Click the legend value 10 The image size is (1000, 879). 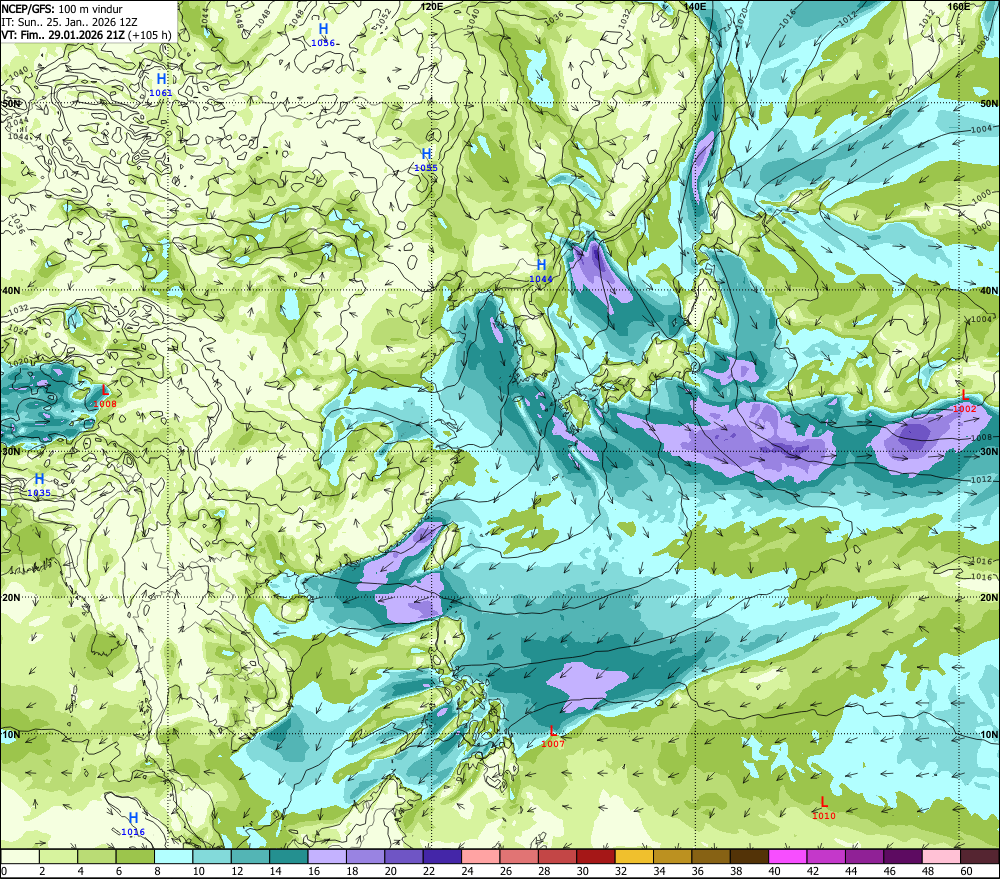198,871
